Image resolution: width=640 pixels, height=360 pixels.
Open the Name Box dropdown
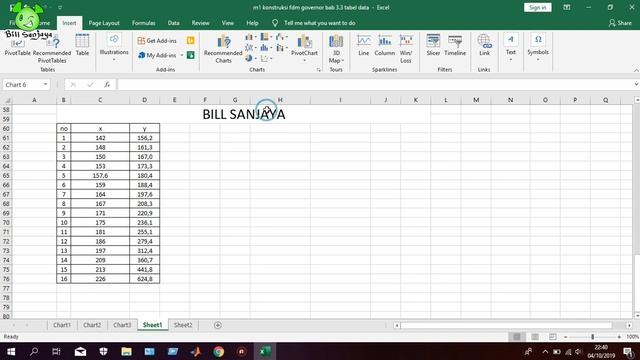click(x=45, y=84)
